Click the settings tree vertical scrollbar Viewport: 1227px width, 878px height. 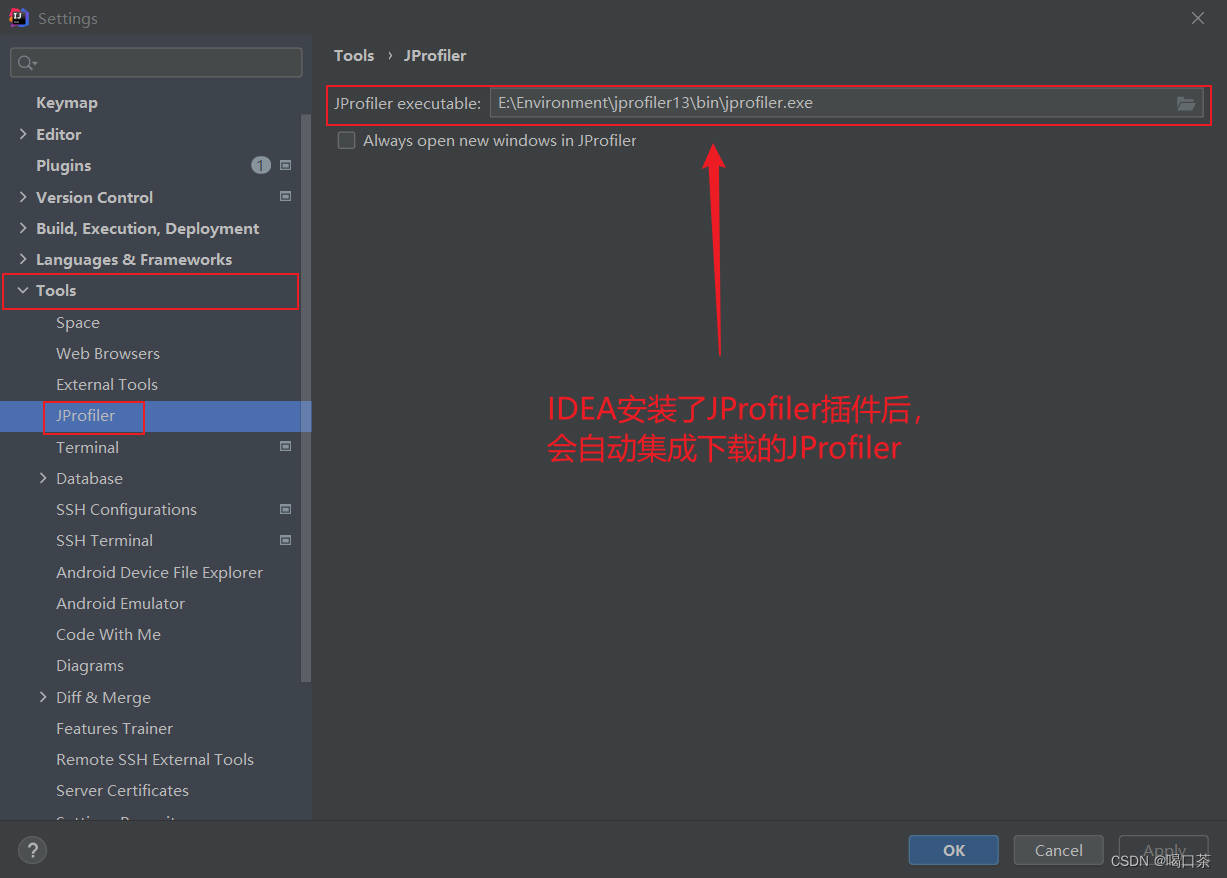[x=306, y=400]
